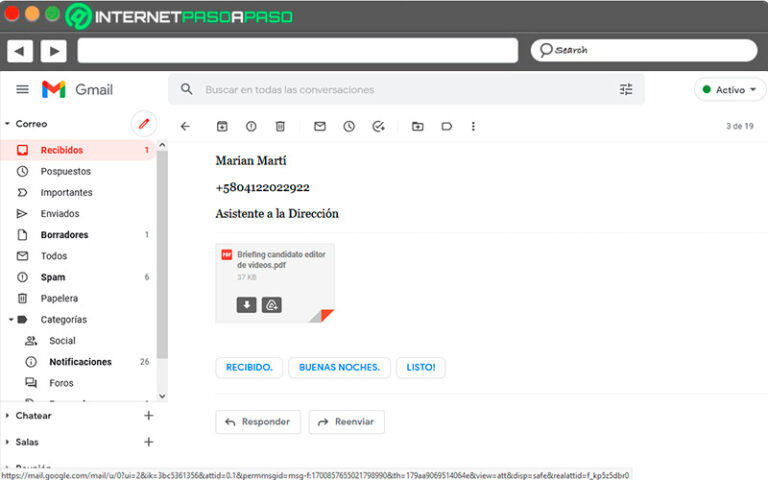
Task: Choose the LISTO! smart reply
Action: tap(421, 367)
